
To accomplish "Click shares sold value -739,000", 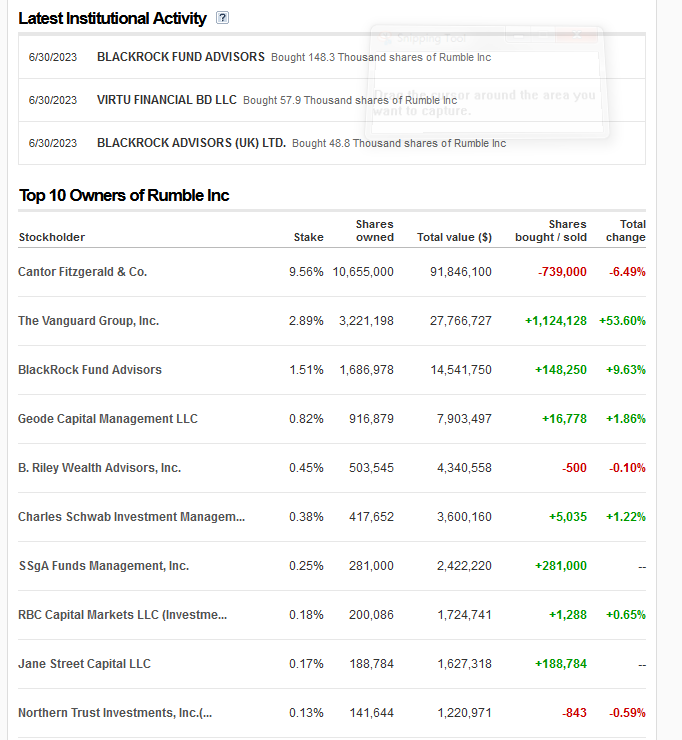I will pyautogui.click(x=562, y=272).
